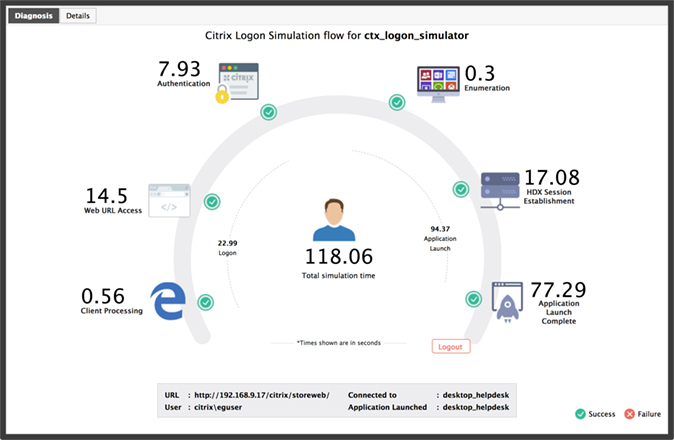Click the Total simulation time label
The height and width of the screenshot is (440, 674).
(x=338, y=275)
